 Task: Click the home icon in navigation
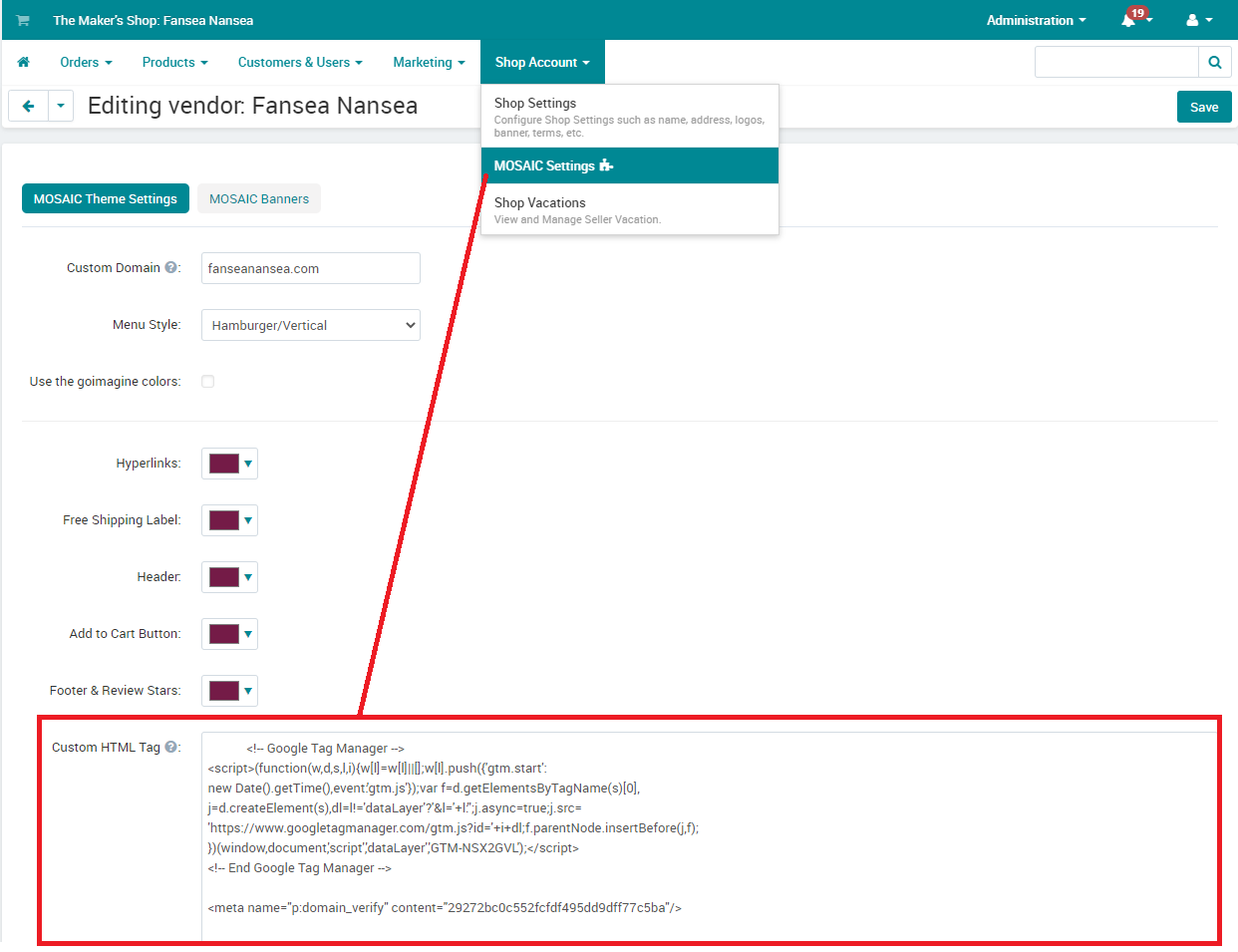pyautogui.click(x=23, y=62)
